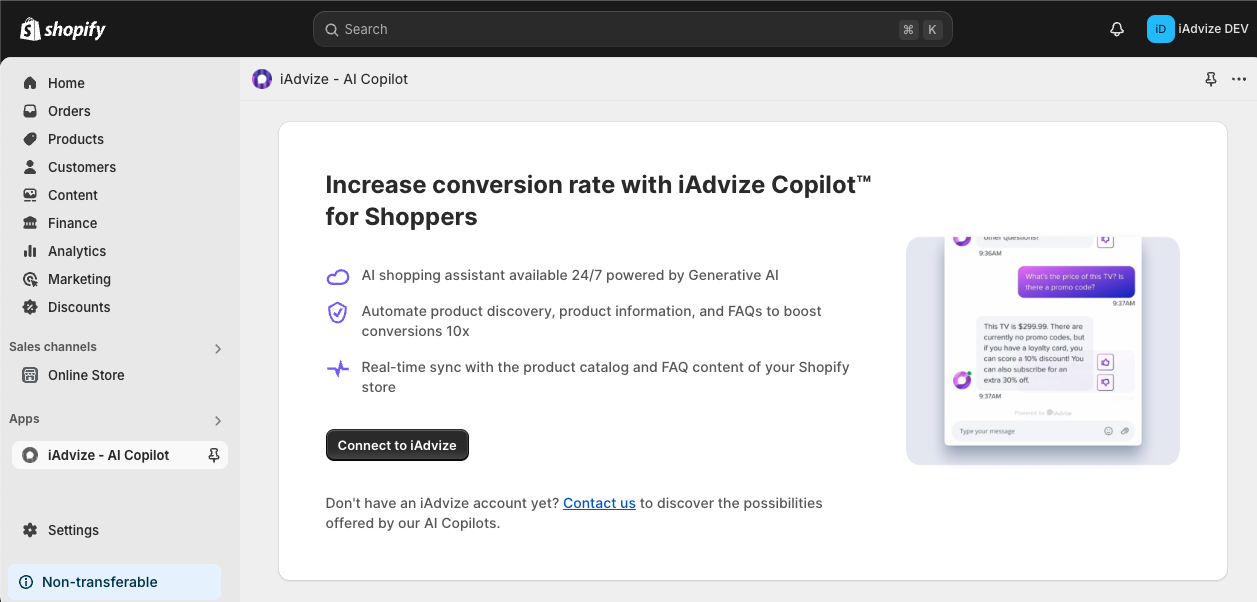
Task: Open notifications bell icon
Action: [1117, 29]
